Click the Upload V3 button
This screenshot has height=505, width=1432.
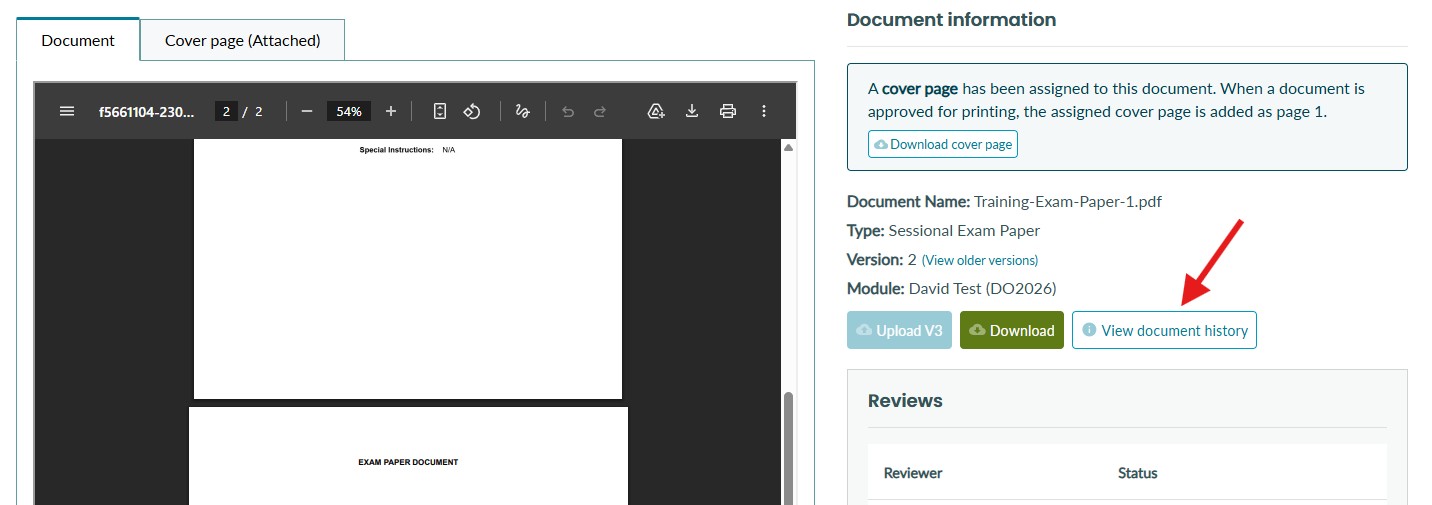[899, 330]
